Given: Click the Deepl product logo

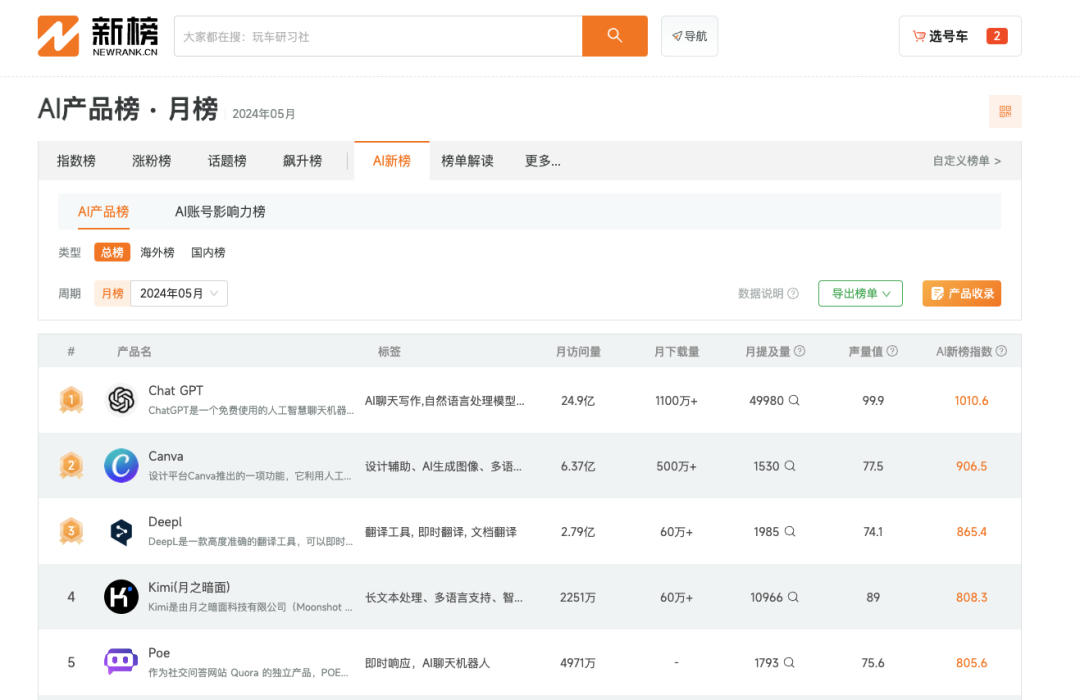Looking at the screenshot, I should pyautogui.click(x=121, y=531).
